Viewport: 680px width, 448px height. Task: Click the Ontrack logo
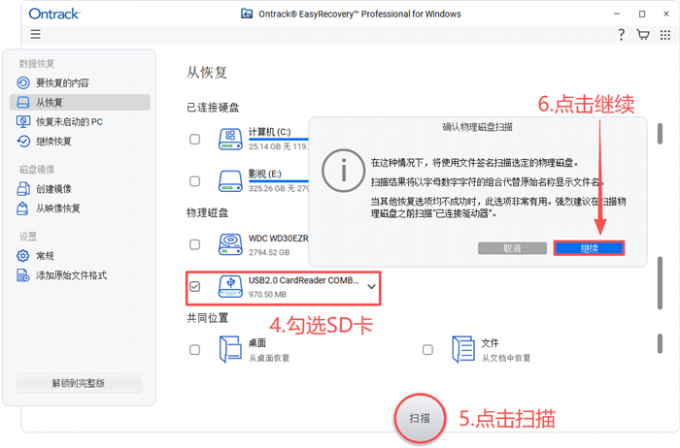coord(54,14)
